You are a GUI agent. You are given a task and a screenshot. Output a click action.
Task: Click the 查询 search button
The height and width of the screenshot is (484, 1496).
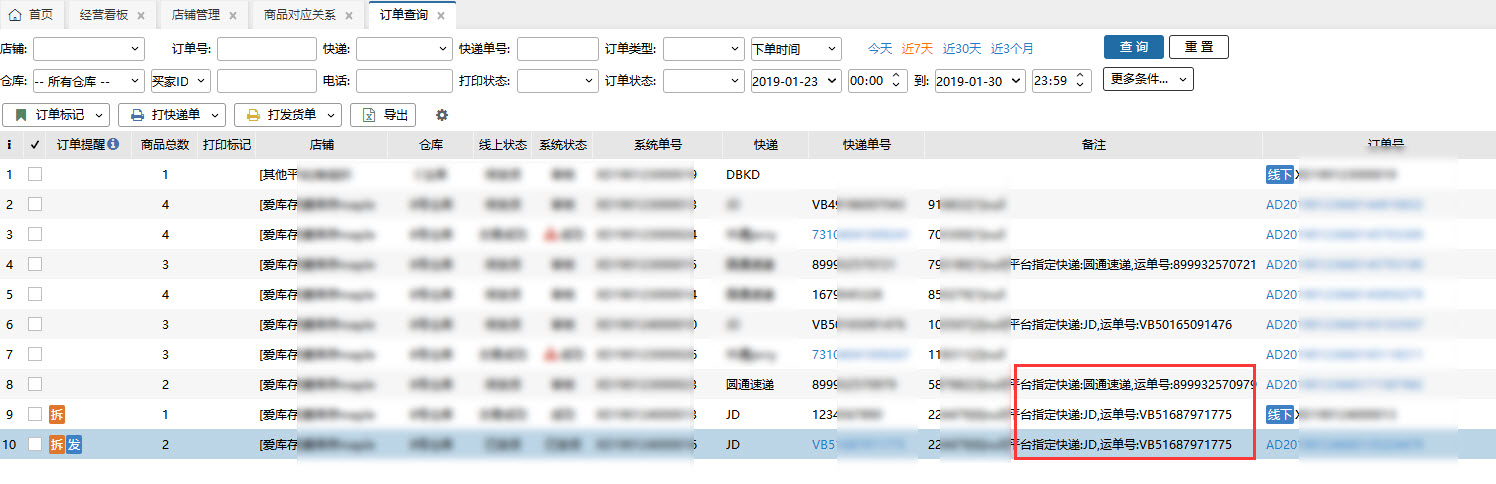pos(1134,47)
